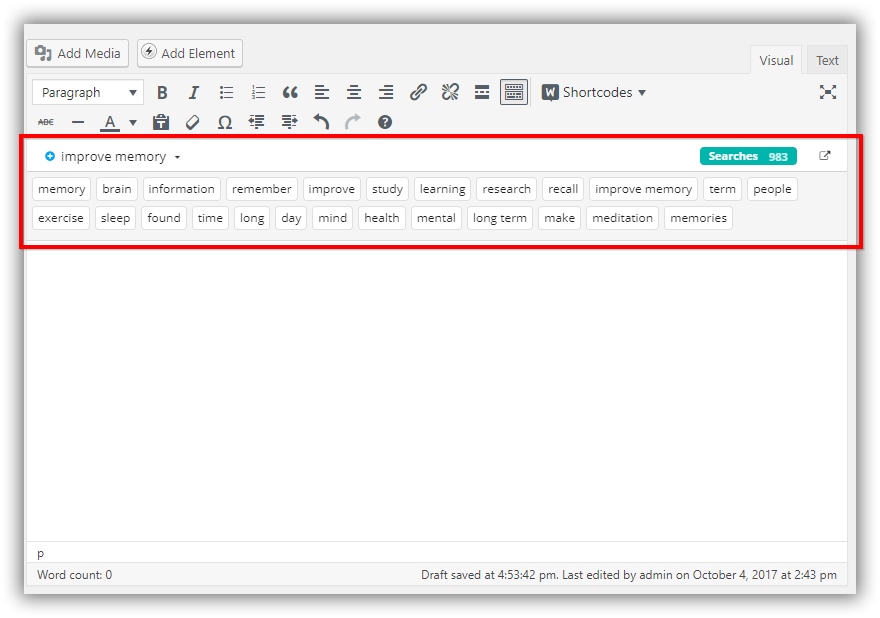Clear formatting with the eraser icon

192,122
